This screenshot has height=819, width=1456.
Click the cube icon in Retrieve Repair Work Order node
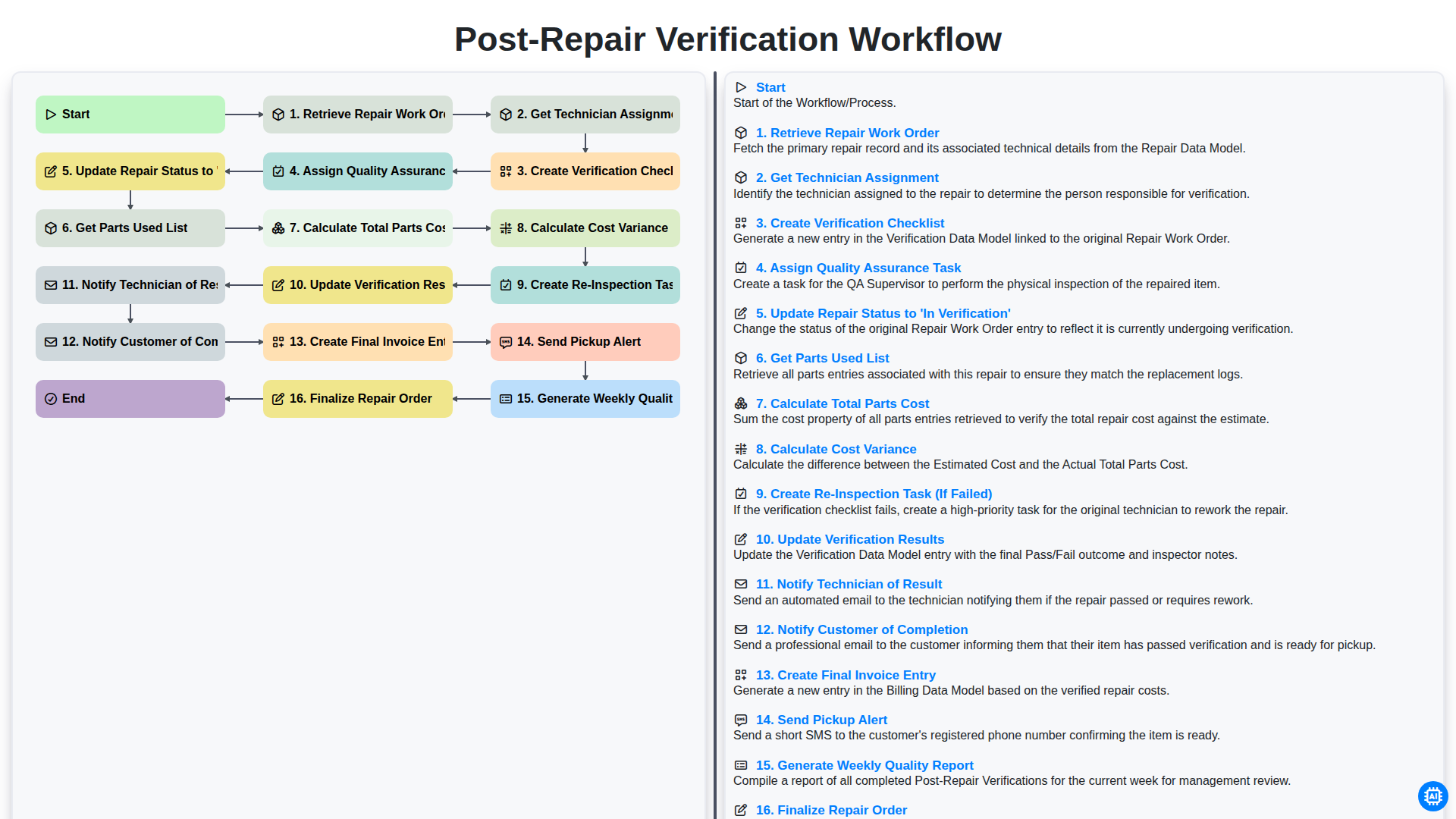point(278,115)
